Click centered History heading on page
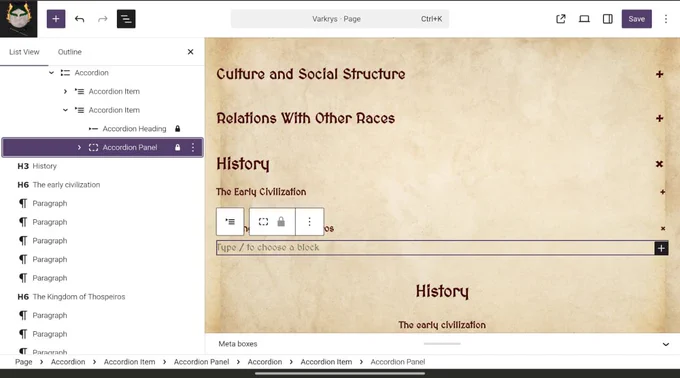Viewport: 680px width, 378px height. click(x=442, y=291)
